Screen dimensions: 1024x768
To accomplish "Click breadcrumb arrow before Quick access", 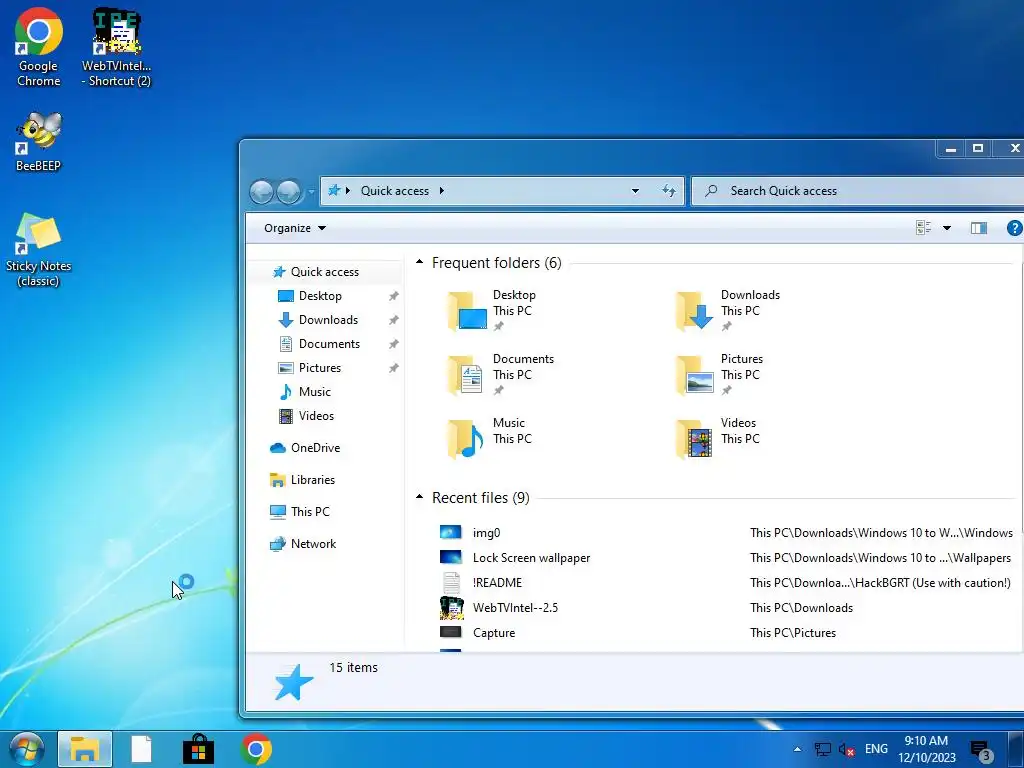I will [x=347, y=191].
